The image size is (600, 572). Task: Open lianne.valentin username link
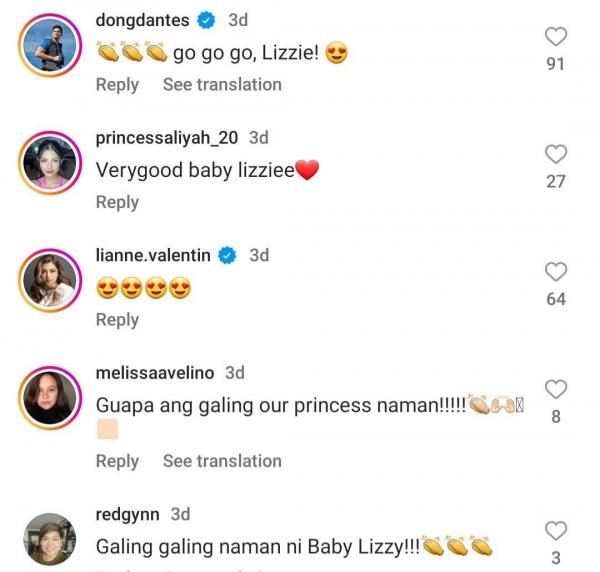point(153,255)
